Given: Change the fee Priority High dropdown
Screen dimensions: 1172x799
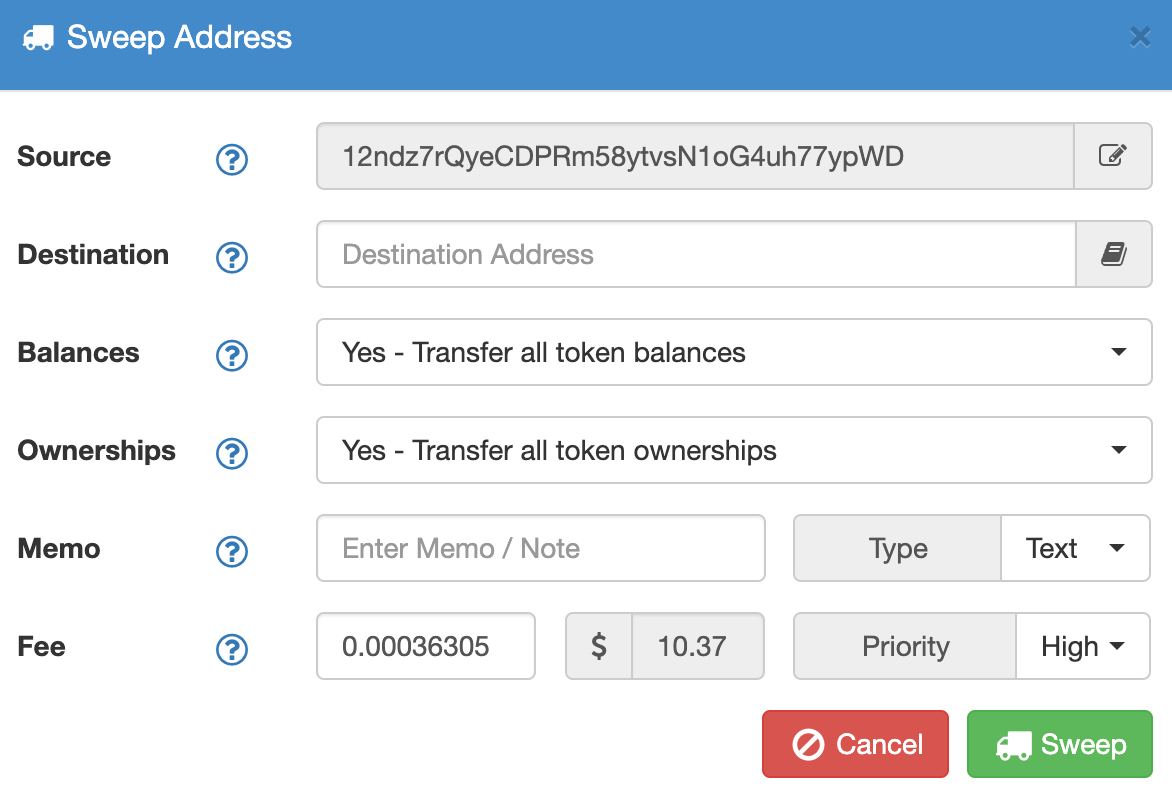Looking at the screenshot, I should [1082, 646].
